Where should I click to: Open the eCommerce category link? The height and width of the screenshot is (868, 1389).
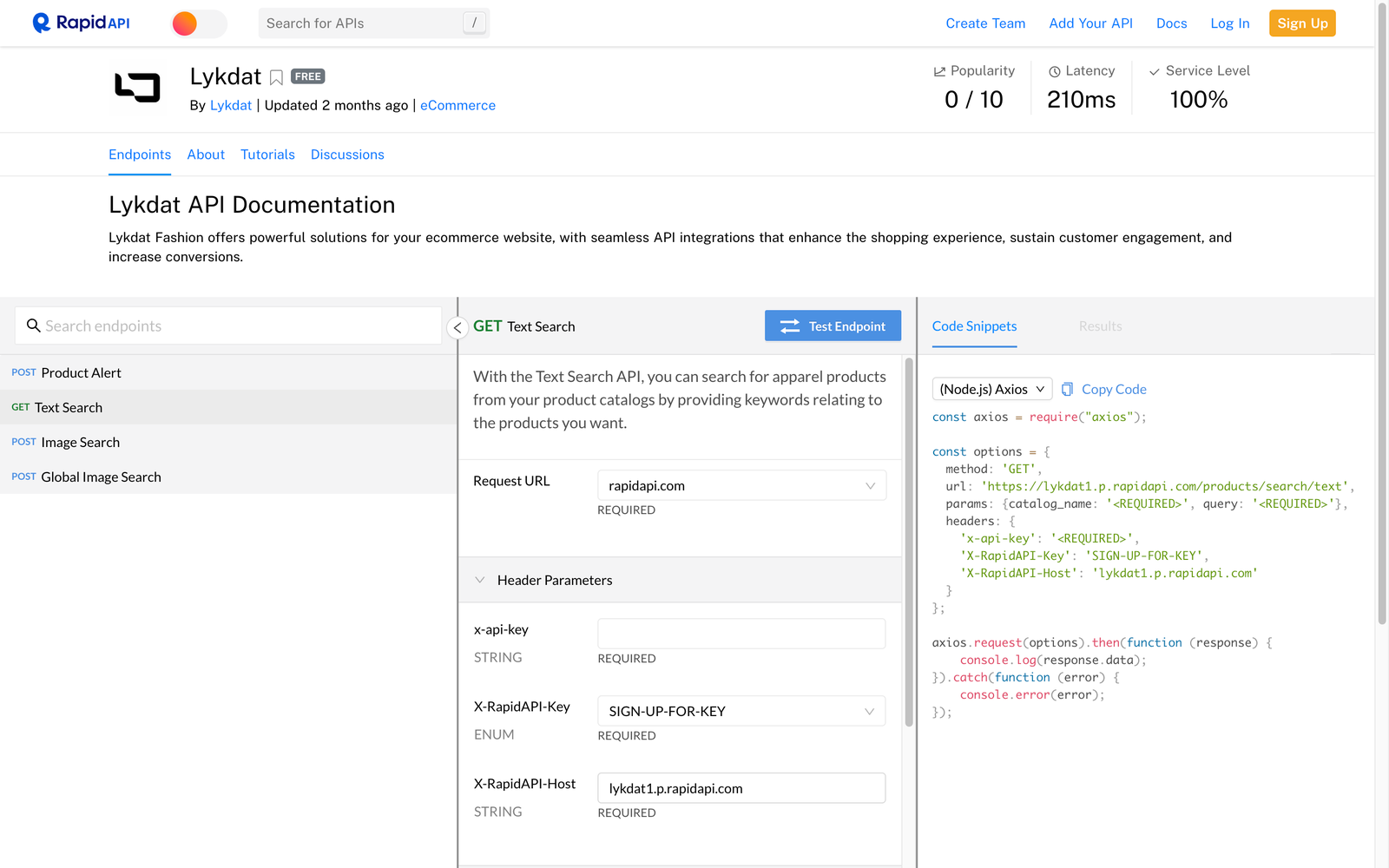tap(458, 105)
